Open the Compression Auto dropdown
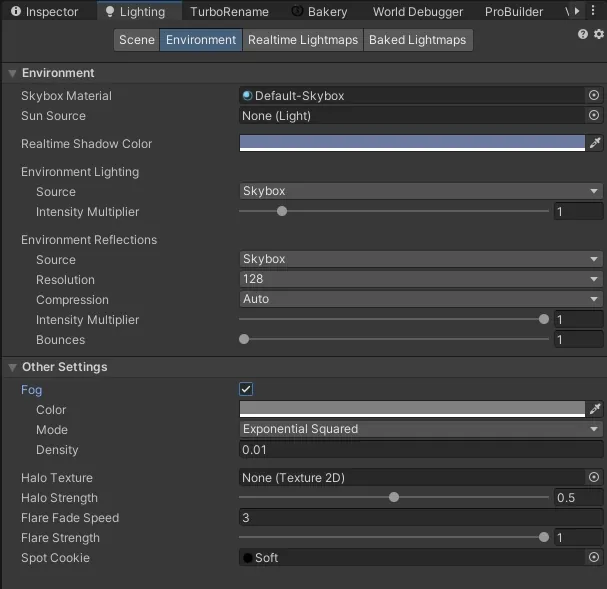This screenshot has width=607, height=589. pyautogui.click(x=421, y=299)
